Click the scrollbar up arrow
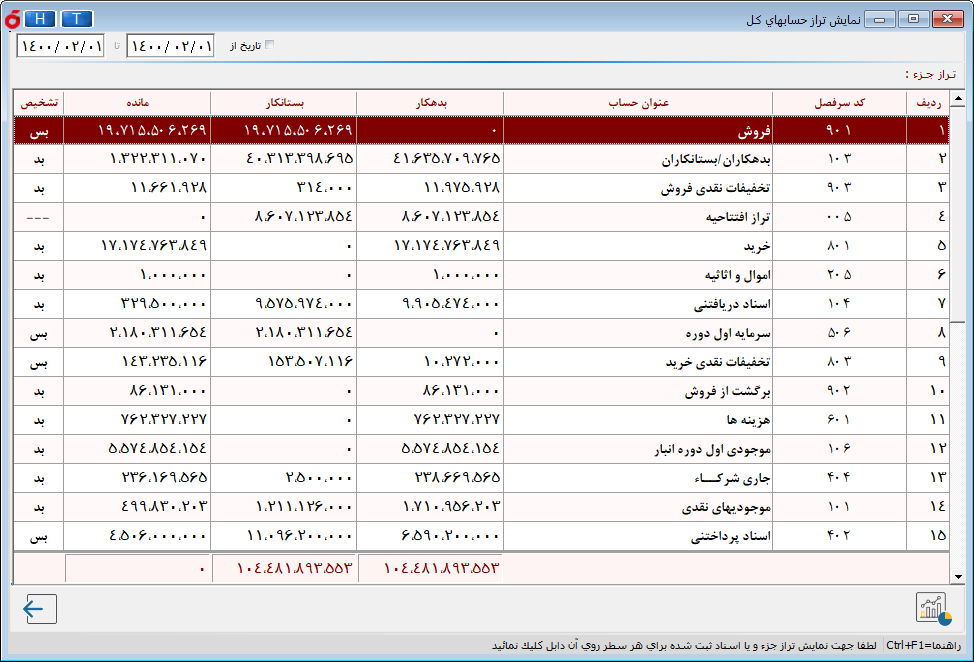The image size is (974, 662). click(957, 99)
